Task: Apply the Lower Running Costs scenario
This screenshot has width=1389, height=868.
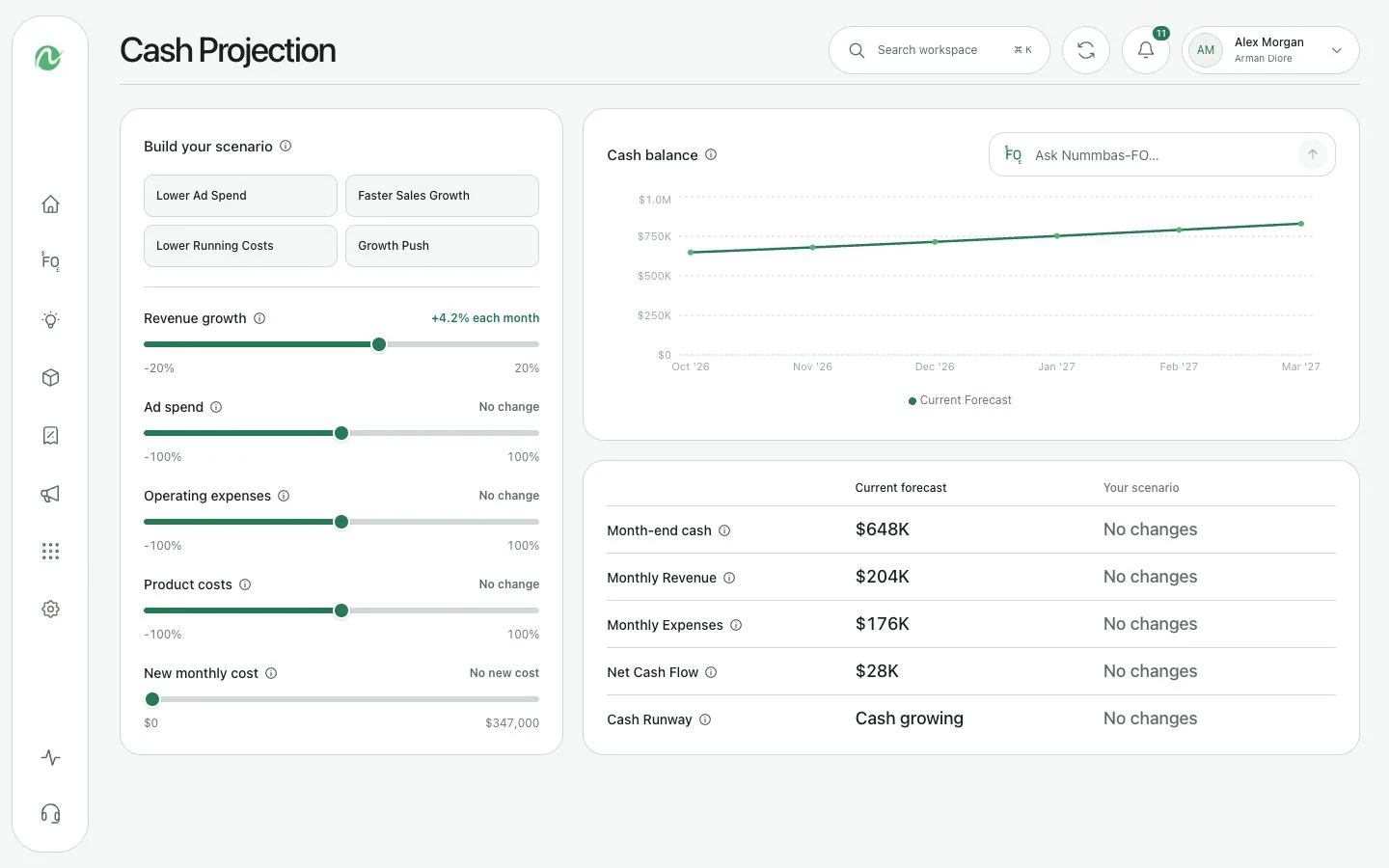Action: pos(240,246)
